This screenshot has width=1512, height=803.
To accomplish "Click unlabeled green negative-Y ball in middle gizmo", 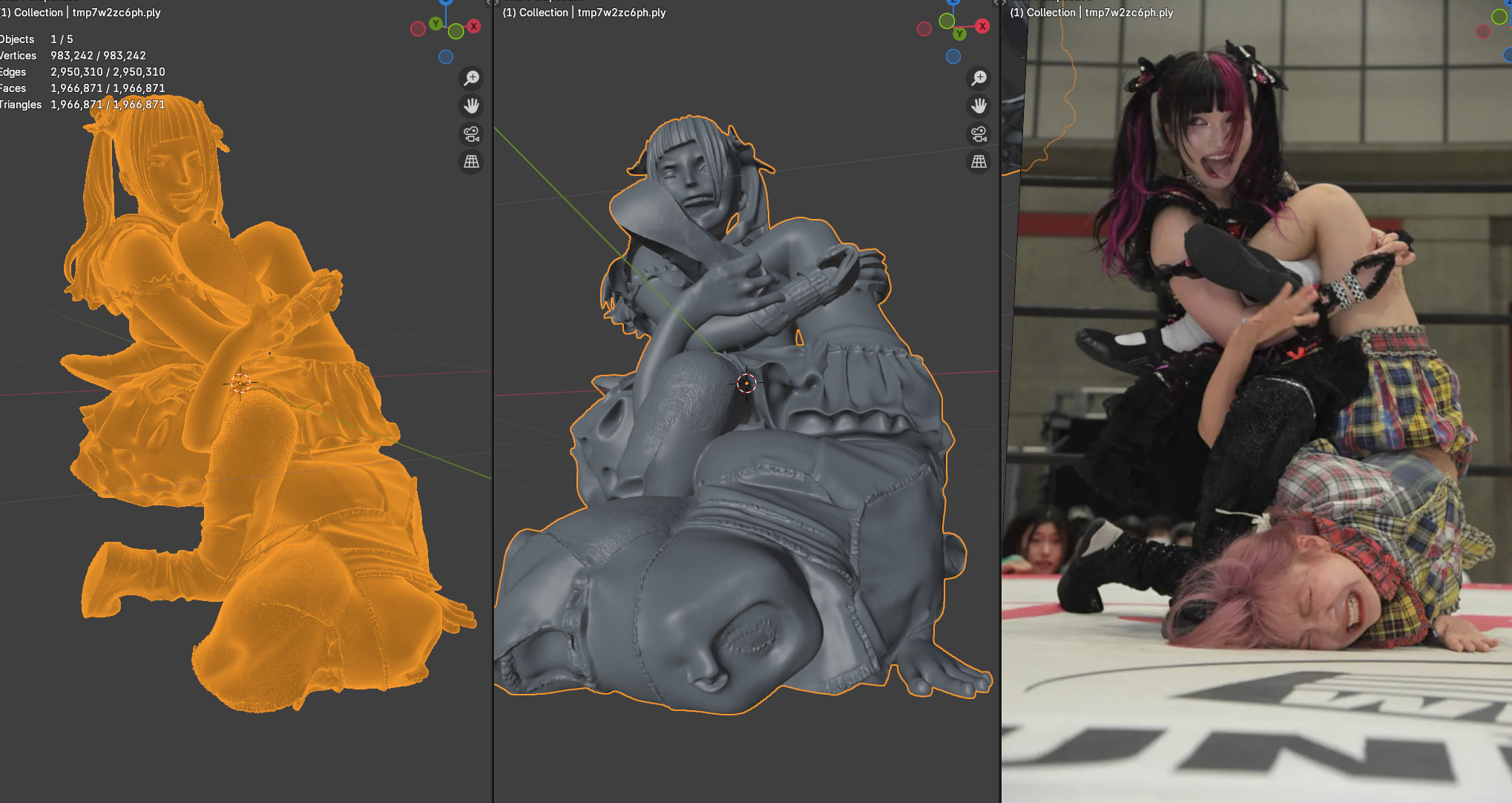I will (x=947, y=22).
